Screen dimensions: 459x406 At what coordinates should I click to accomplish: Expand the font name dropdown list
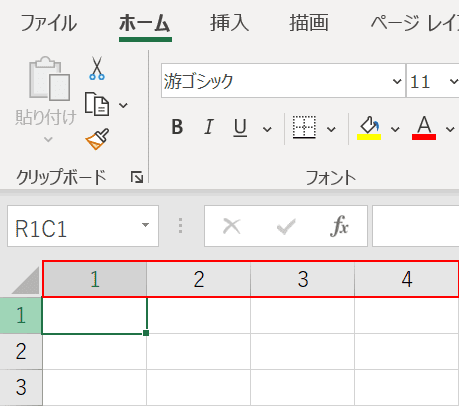tap(397, 81)
